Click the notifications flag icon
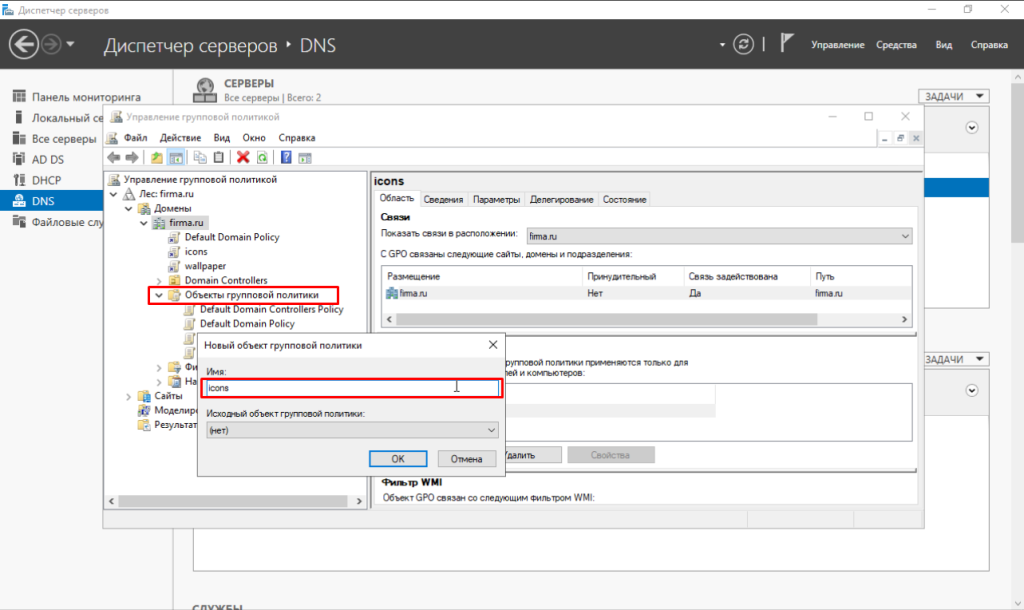The image size is (1024, 610). [787, 44]
